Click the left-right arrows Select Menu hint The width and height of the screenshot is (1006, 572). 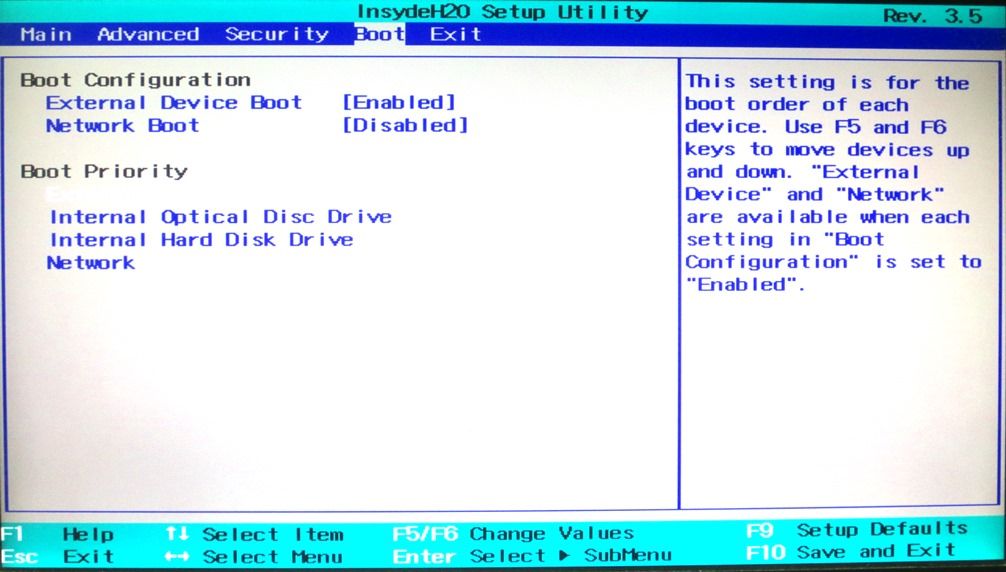click(x=253, y=557)
